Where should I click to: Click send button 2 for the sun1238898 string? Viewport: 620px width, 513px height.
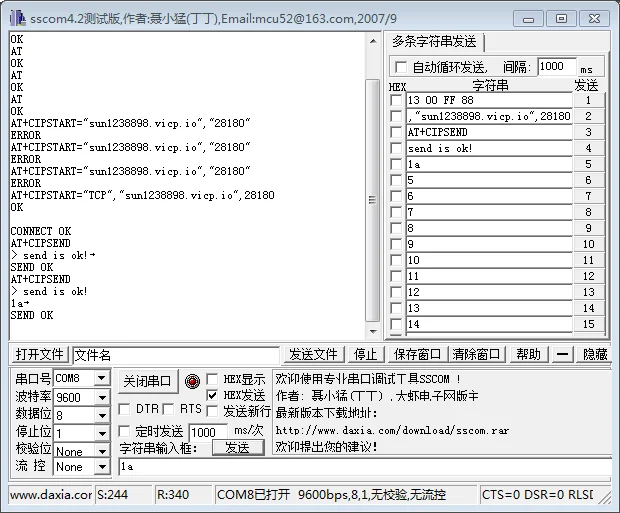[x=588, y=116]
